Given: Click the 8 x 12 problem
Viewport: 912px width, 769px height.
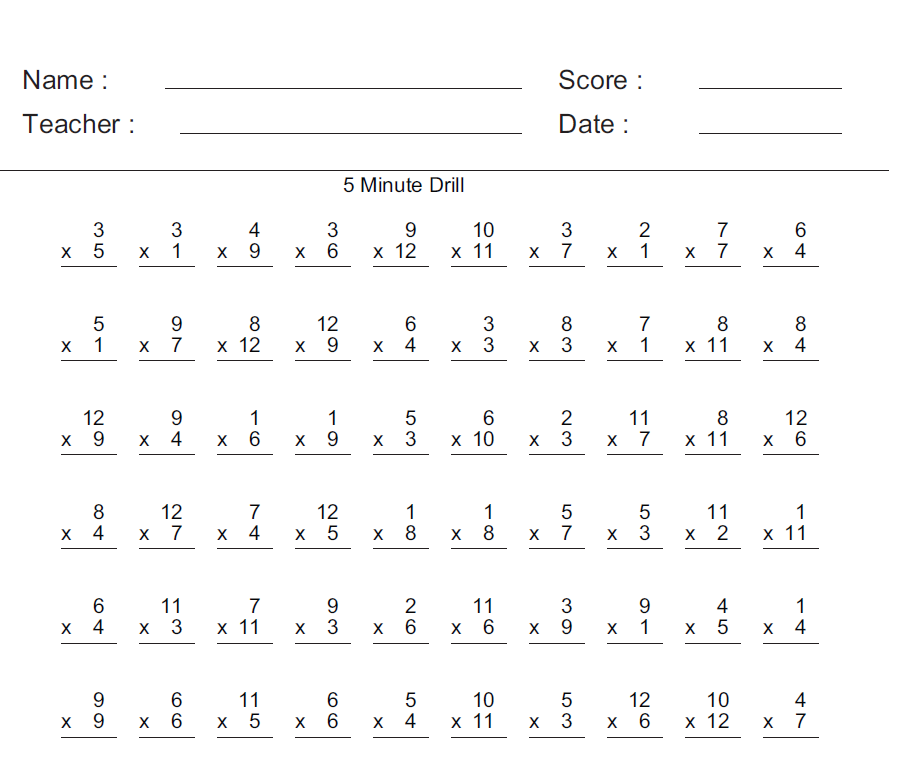Looking at the screenshot, I should click(244, 337).
